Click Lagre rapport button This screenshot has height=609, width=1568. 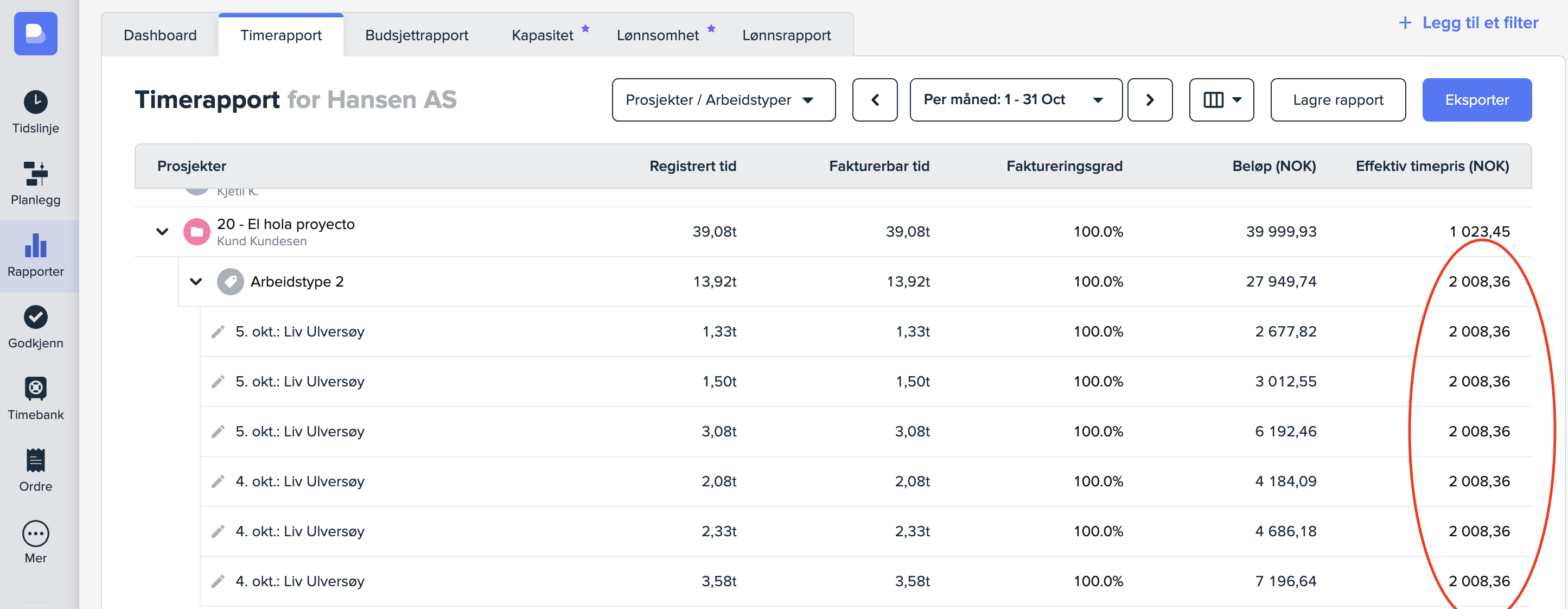[1337, 100]
